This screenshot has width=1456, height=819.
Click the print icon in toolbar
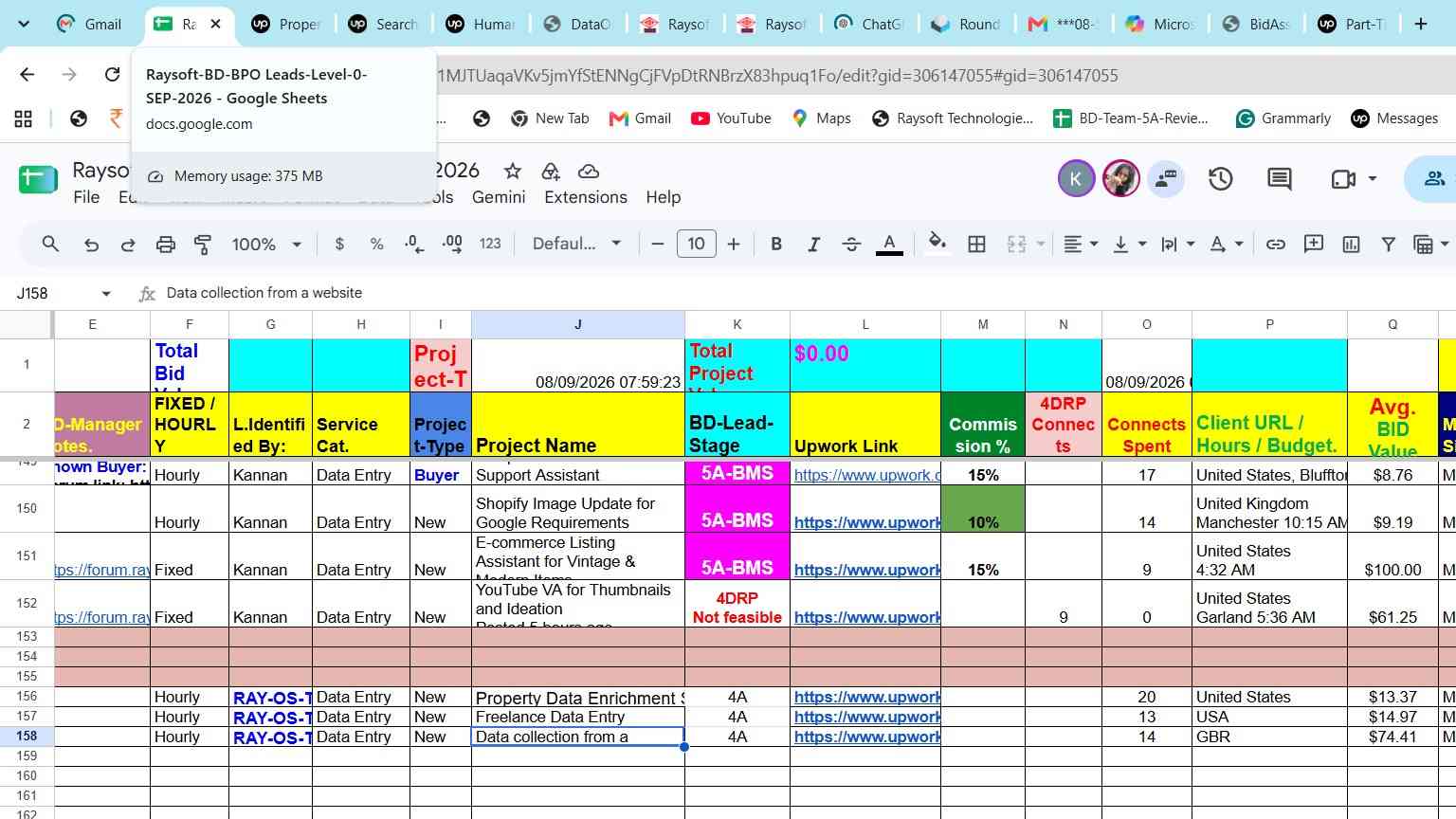(x=166, y=245)
